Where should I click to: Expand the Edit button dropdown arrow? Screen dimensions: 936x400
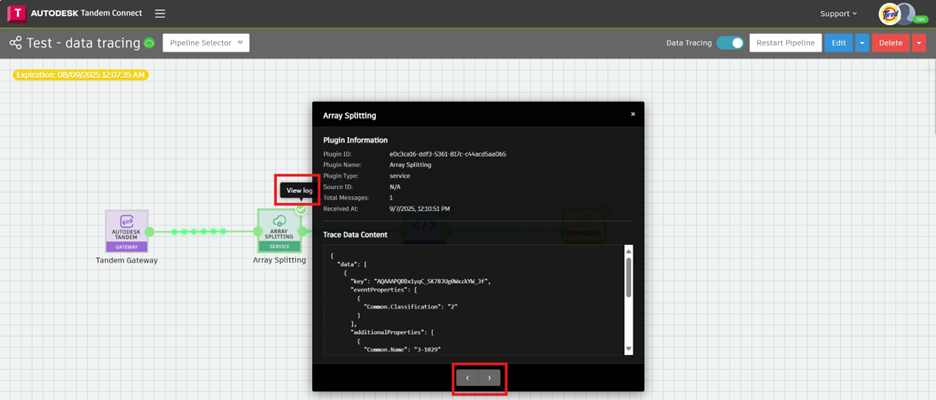tap(862, 43)
